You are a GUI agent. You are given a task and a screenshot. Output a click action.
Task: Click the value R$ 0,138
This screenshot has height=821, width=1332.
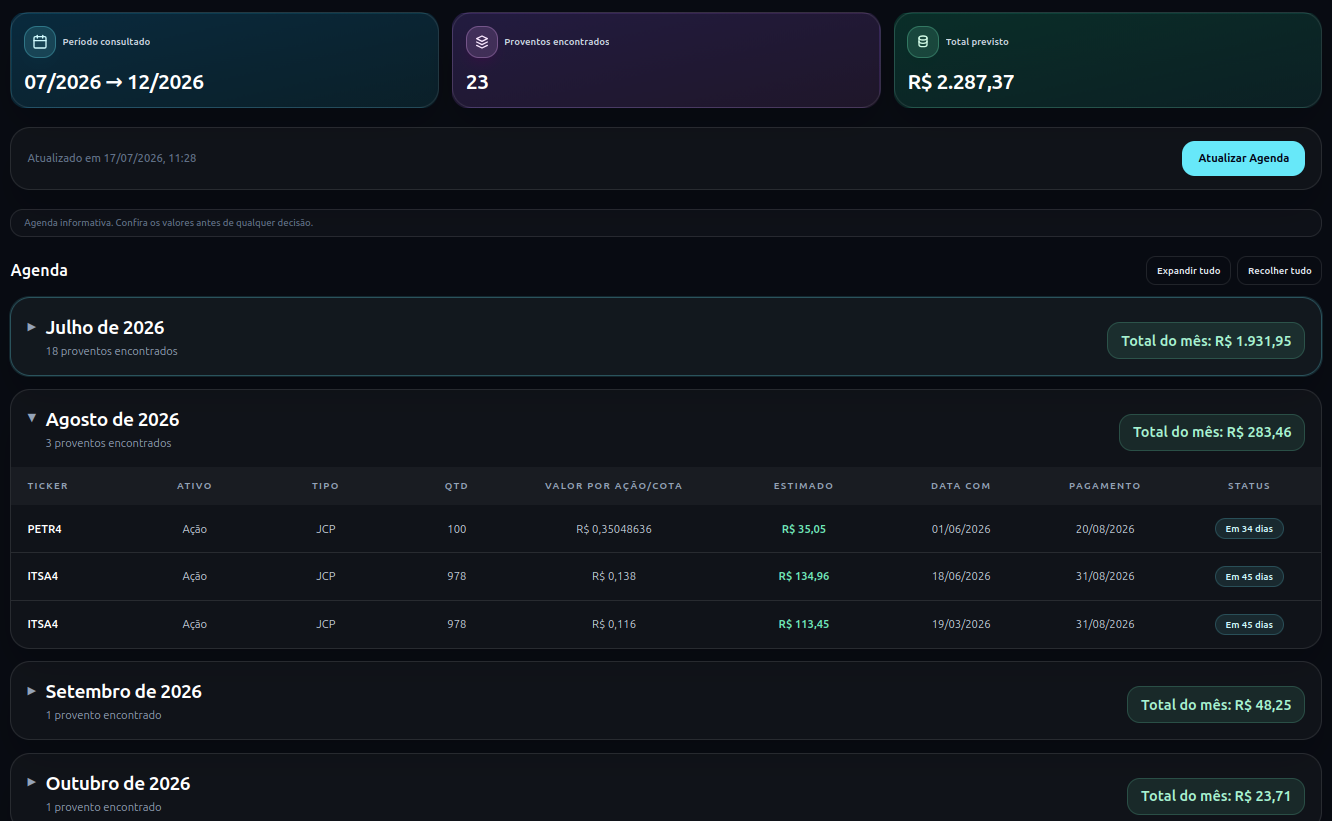614,576
